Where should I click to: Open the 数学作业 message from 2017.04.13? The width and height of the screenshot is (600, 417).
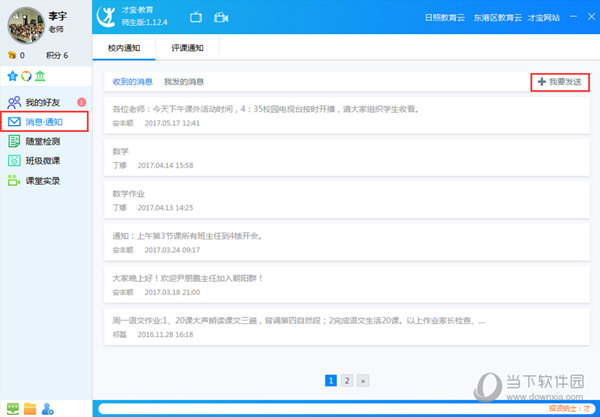347,200
